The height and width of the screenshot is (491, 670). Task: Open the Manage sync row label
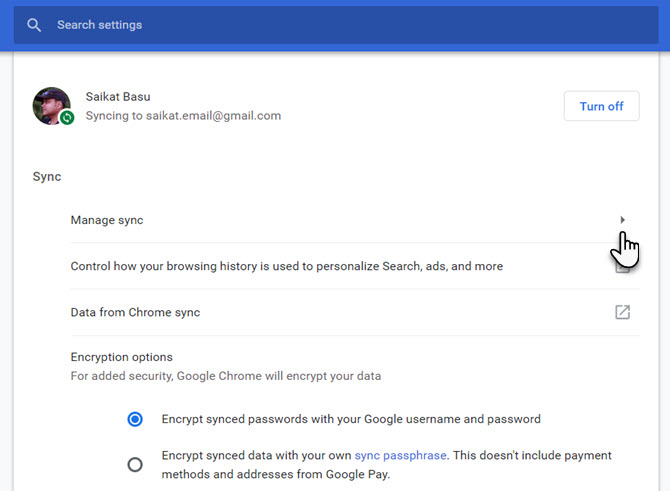(107, 220)
